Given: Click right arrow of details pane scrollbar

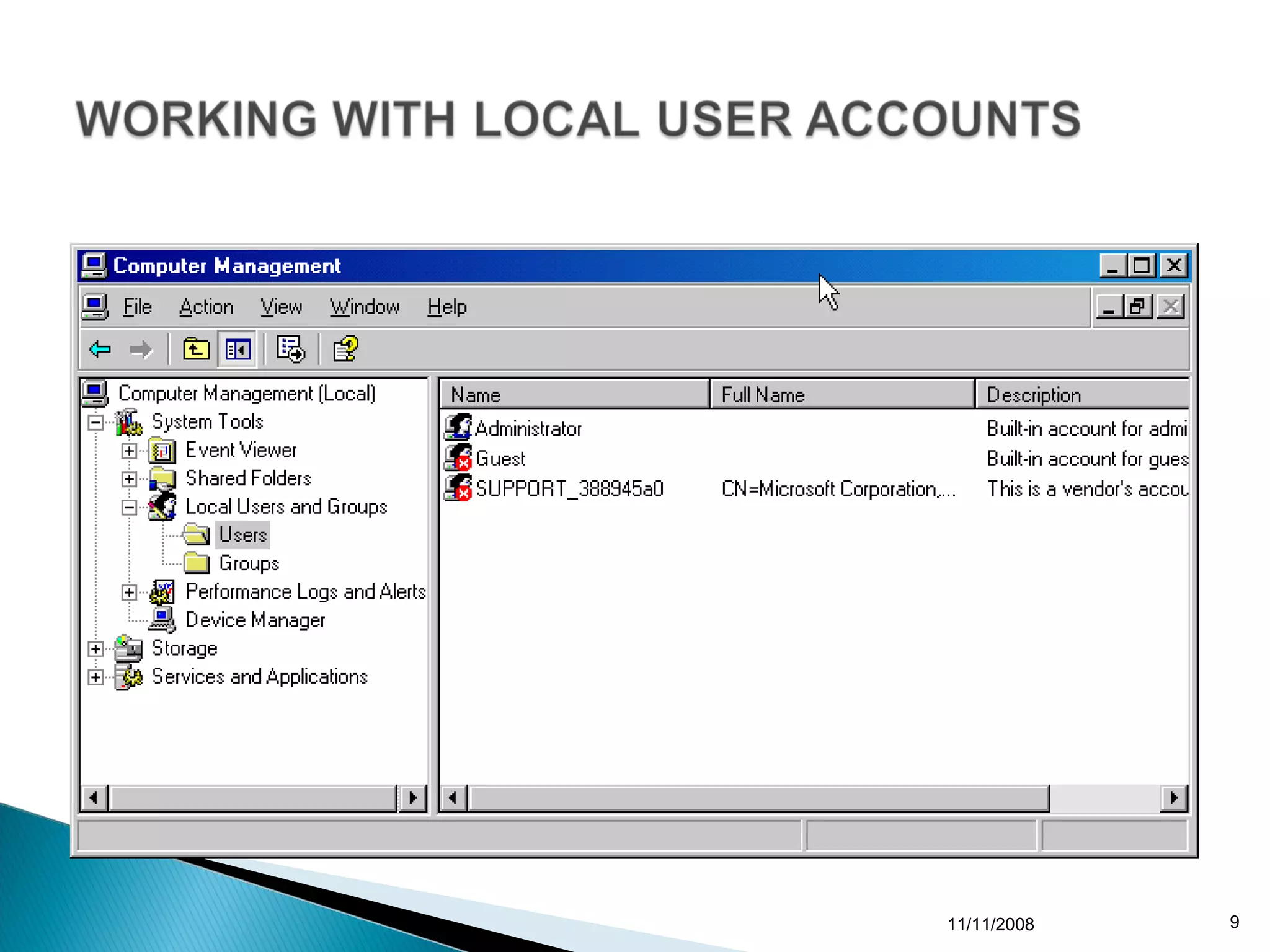Looking at the screenshot, I should [x=1173, y=798].
